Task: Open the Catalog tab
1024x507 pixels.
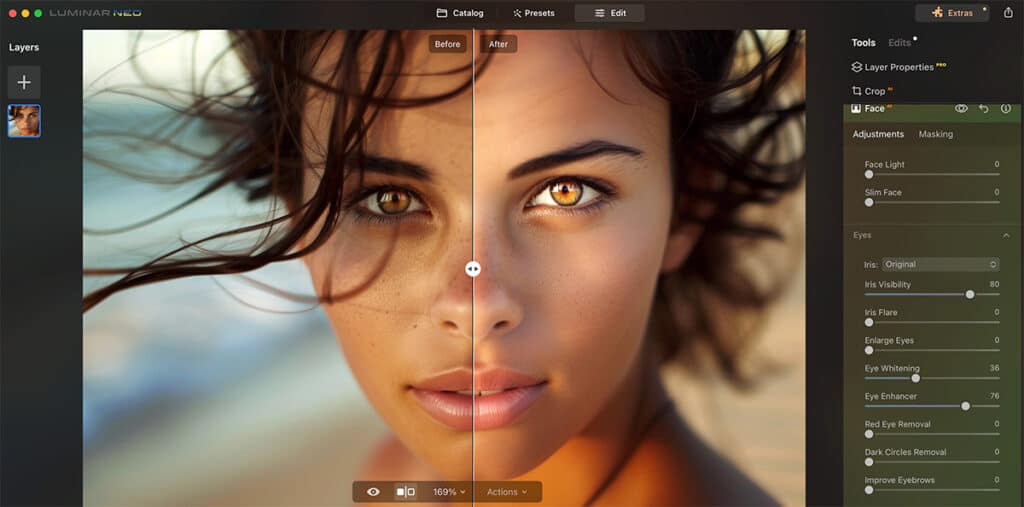Action: tap(460, 13)
